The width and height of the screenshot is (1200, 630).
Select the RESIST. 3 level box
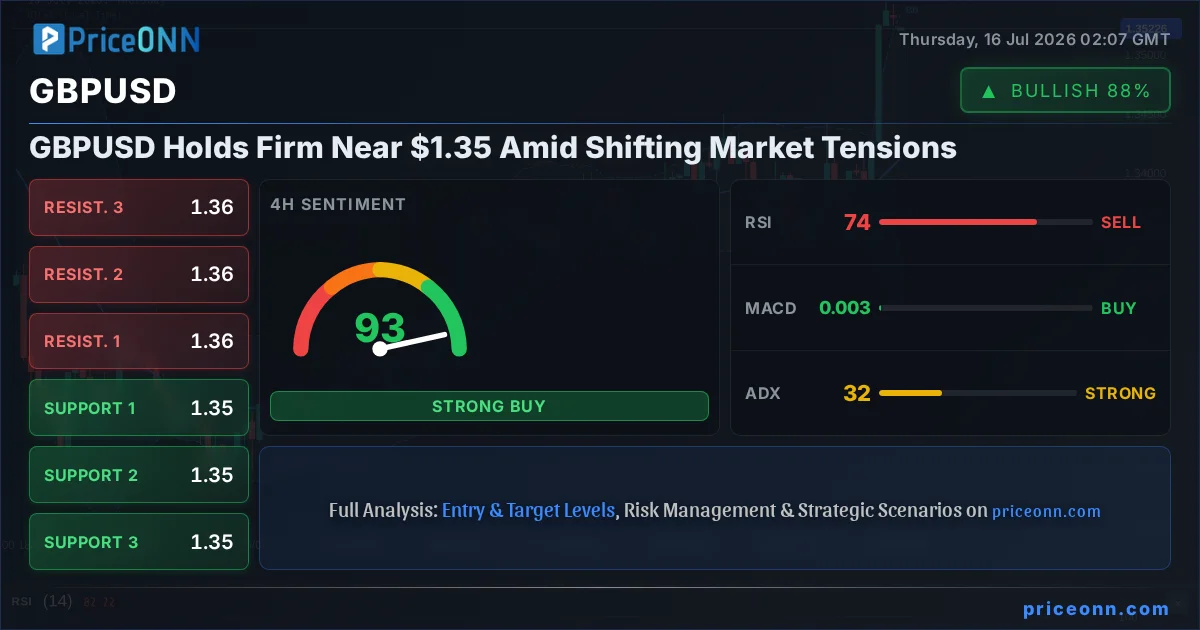click(139, 207)
